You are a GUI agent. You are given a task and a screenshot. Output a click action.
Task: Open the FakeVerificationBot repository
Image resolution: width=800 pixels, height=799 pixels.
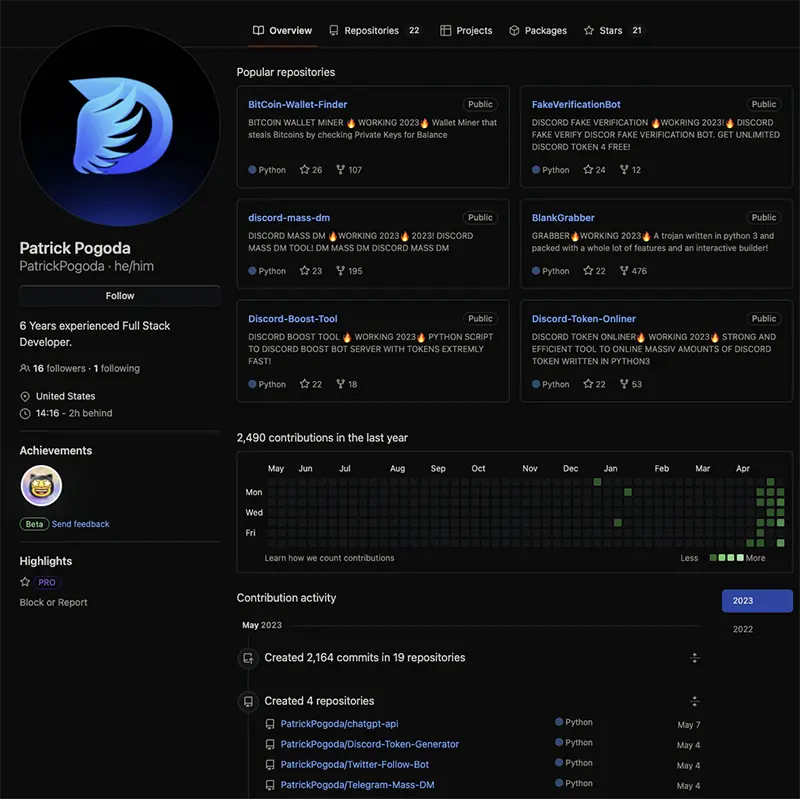click(x=576, y=105)
